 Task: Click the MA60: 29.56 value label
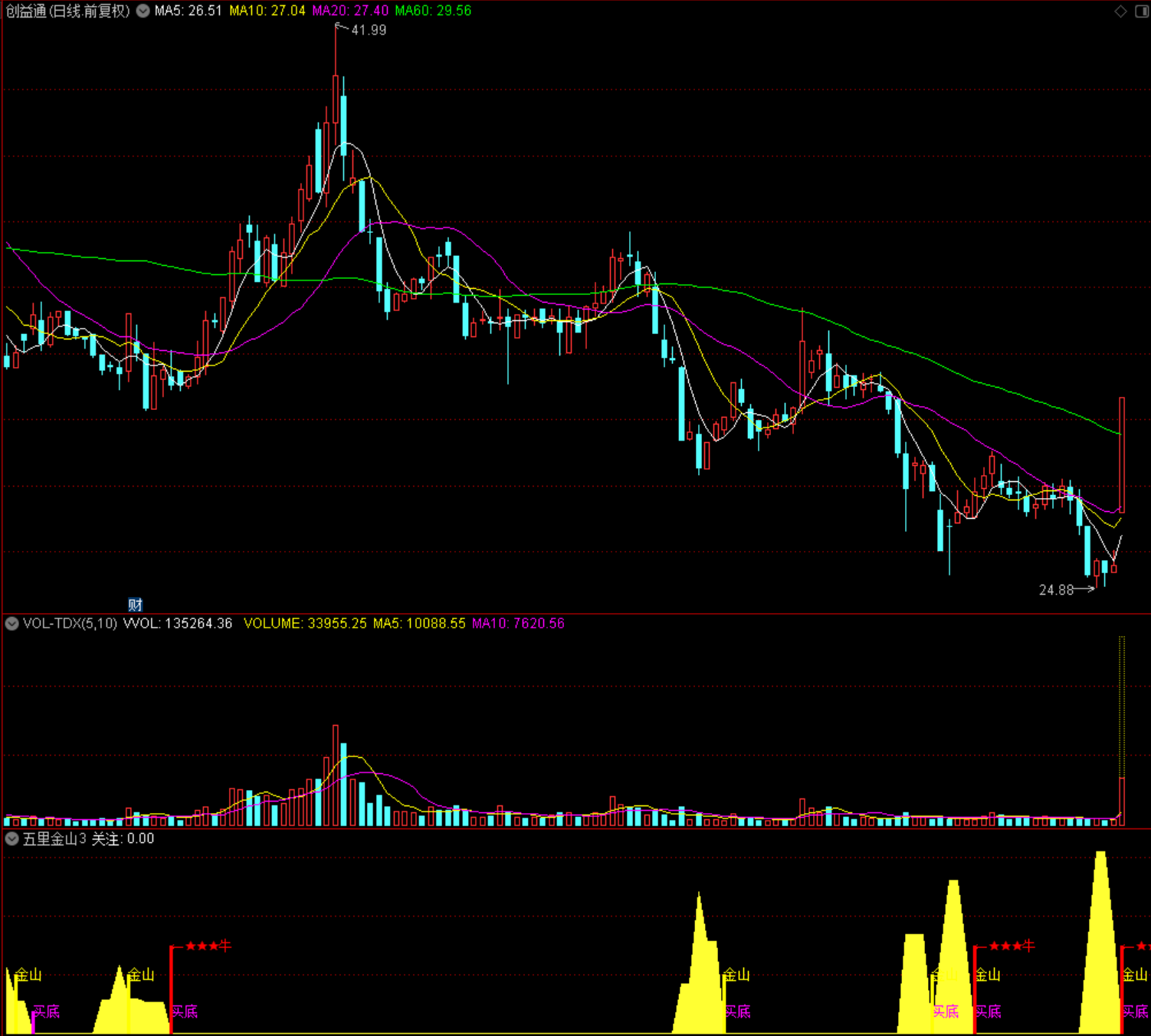[433, 11]
